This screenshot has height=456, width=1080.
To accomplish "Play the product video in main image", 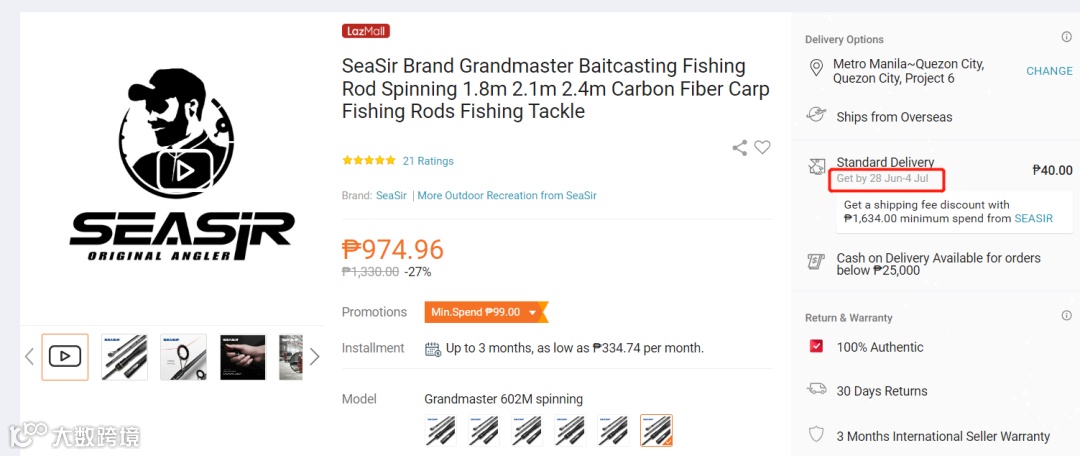I will pyautogui.click(x=184, y=170).
